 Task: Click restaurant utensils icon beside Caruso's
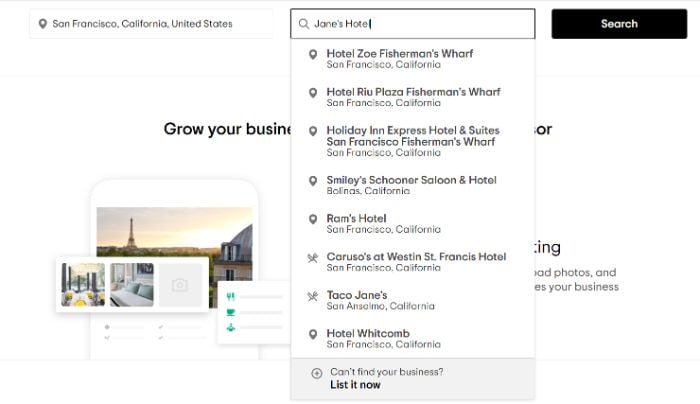(312, 258)
